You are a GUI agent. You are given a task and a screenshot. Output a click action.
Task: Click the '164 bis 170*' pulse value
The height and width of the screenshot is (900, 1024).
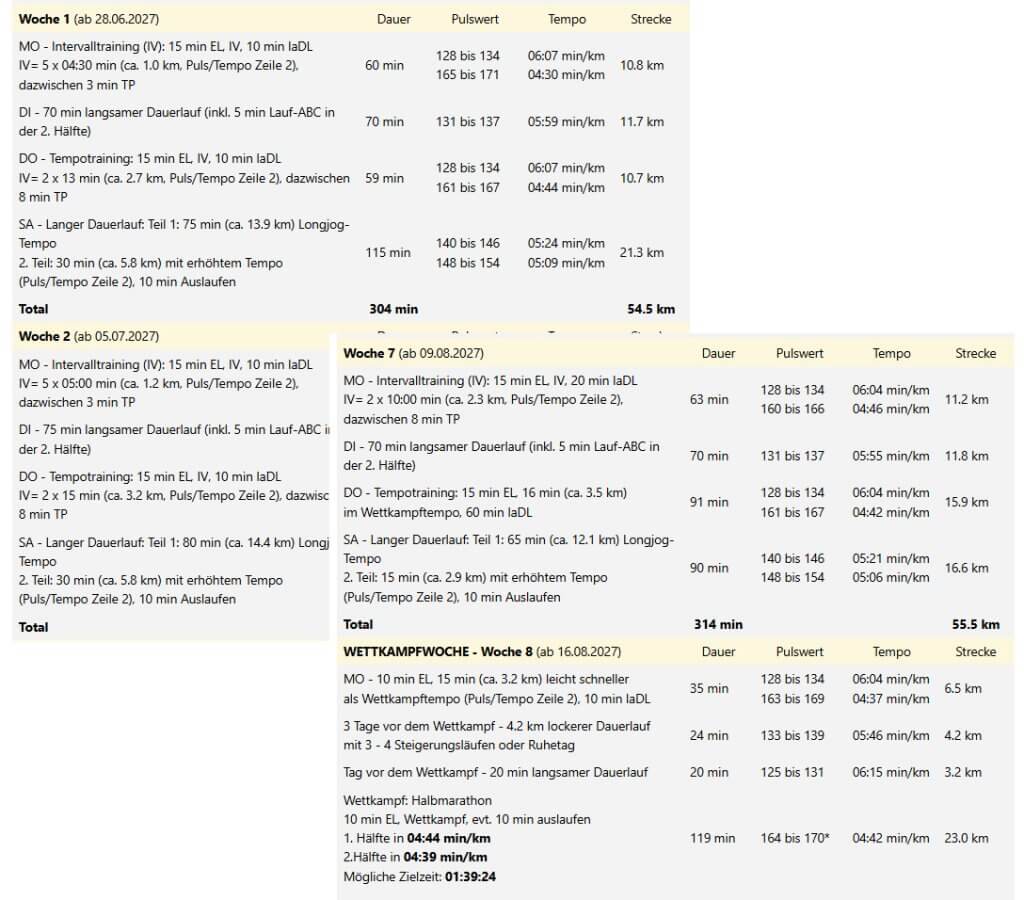(795, 839)
